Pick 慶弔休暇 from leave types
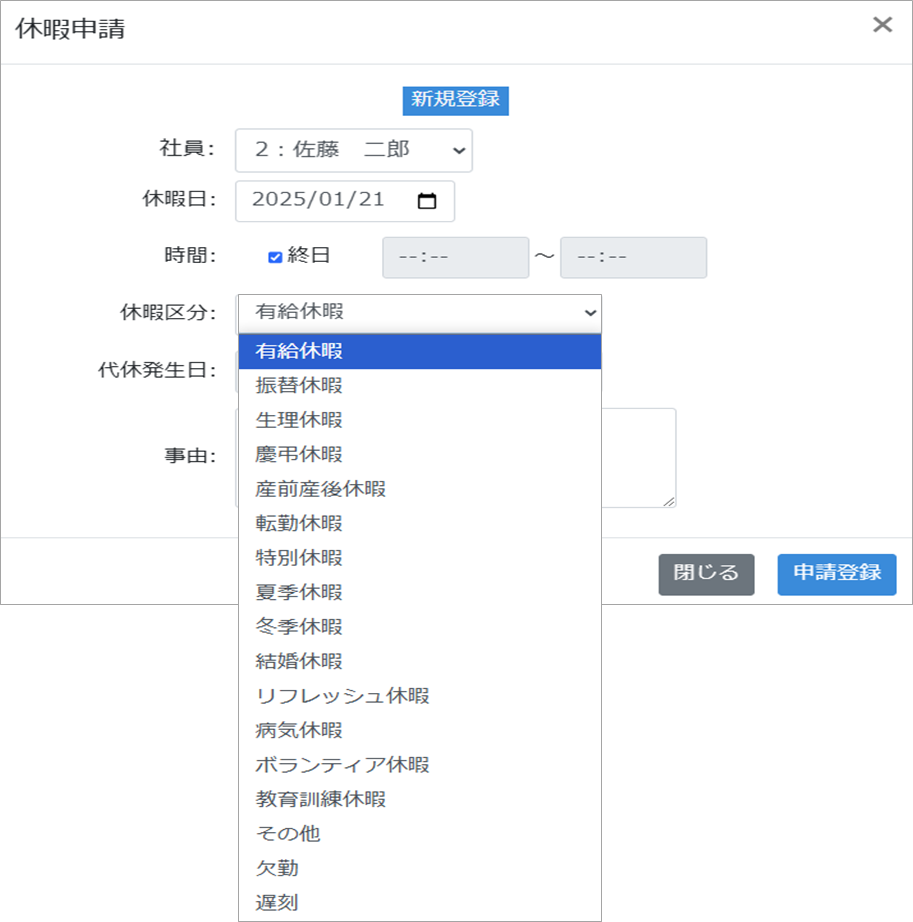Viewport: 913px width, 922px height. click(299, 455)
